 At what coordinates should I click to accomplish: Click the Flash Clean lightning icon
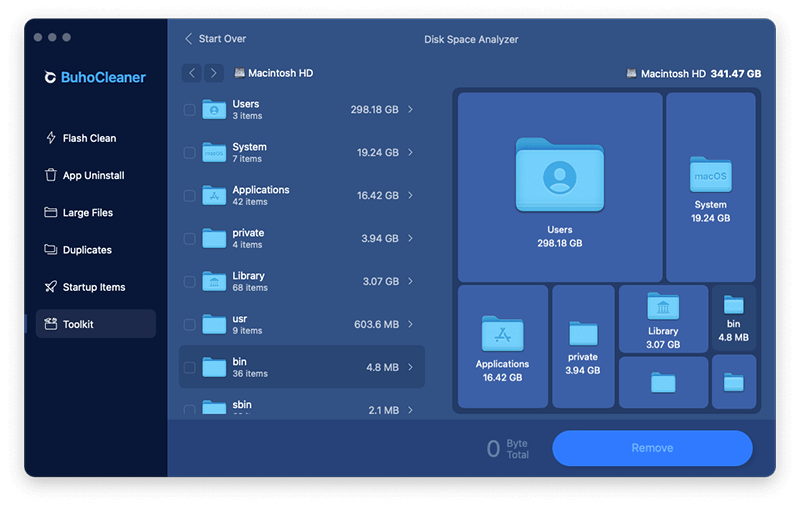pyautogui.click(x=51, y=138)
